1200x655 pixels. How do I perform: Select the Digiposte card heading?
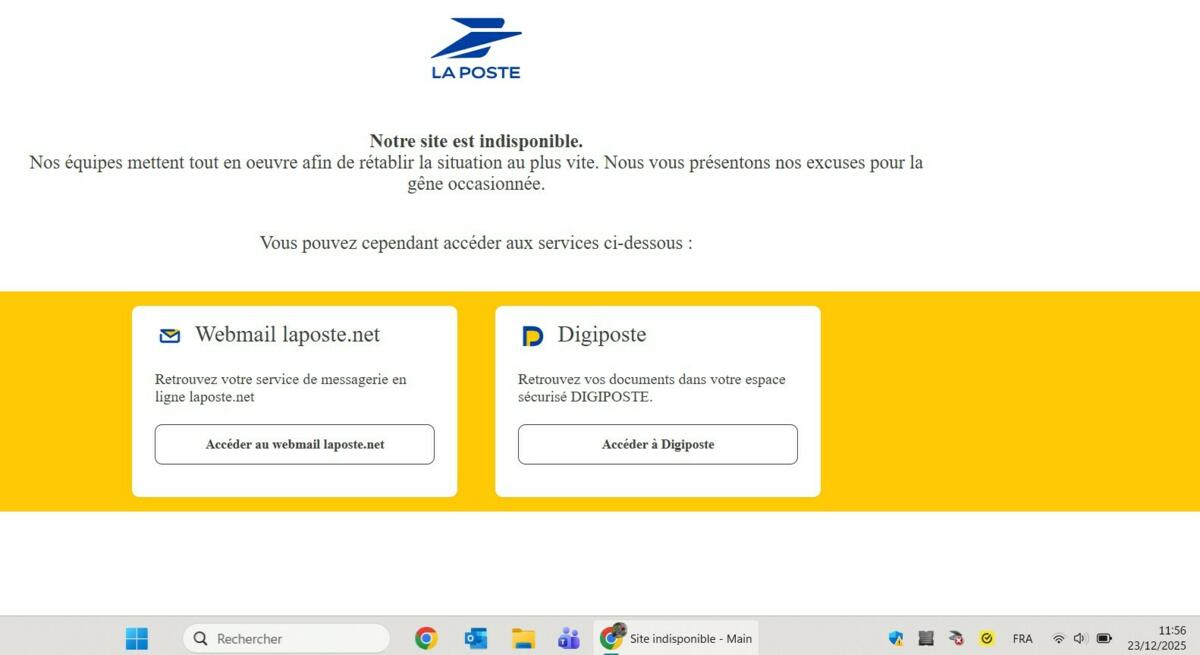601,334
